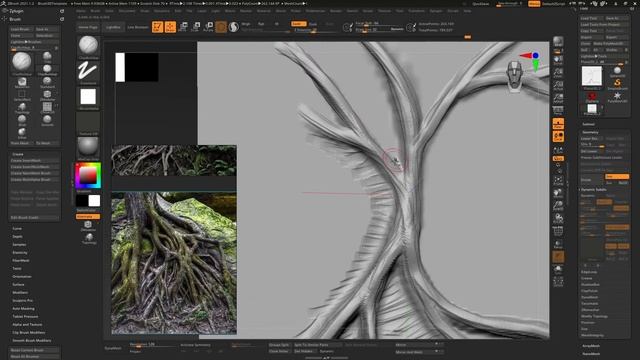
Task: Expand the Curve section in Brush palette
Action: click(17, 229)
